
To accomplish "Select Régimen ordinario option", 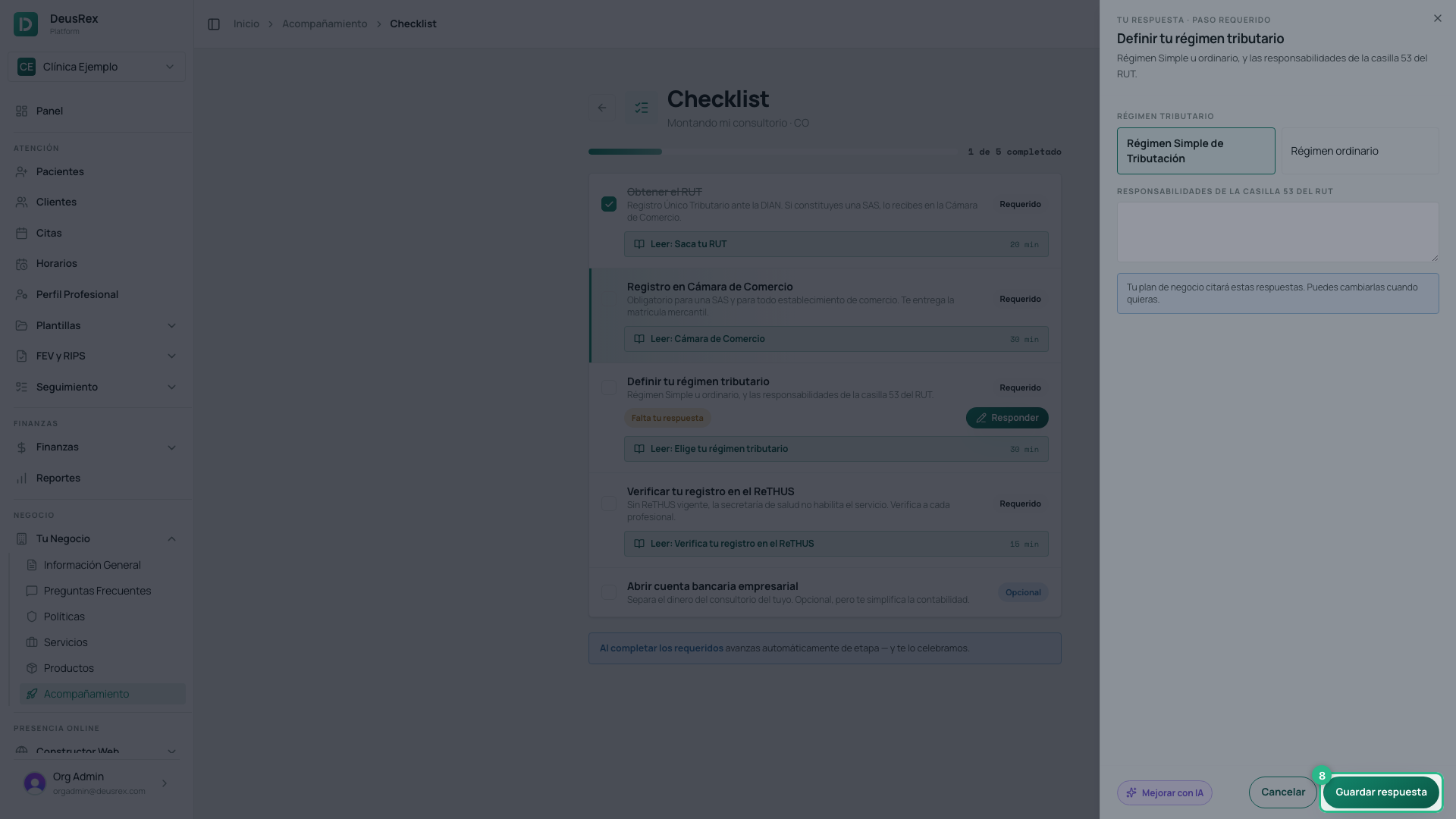I will (x=1360, y=151).
